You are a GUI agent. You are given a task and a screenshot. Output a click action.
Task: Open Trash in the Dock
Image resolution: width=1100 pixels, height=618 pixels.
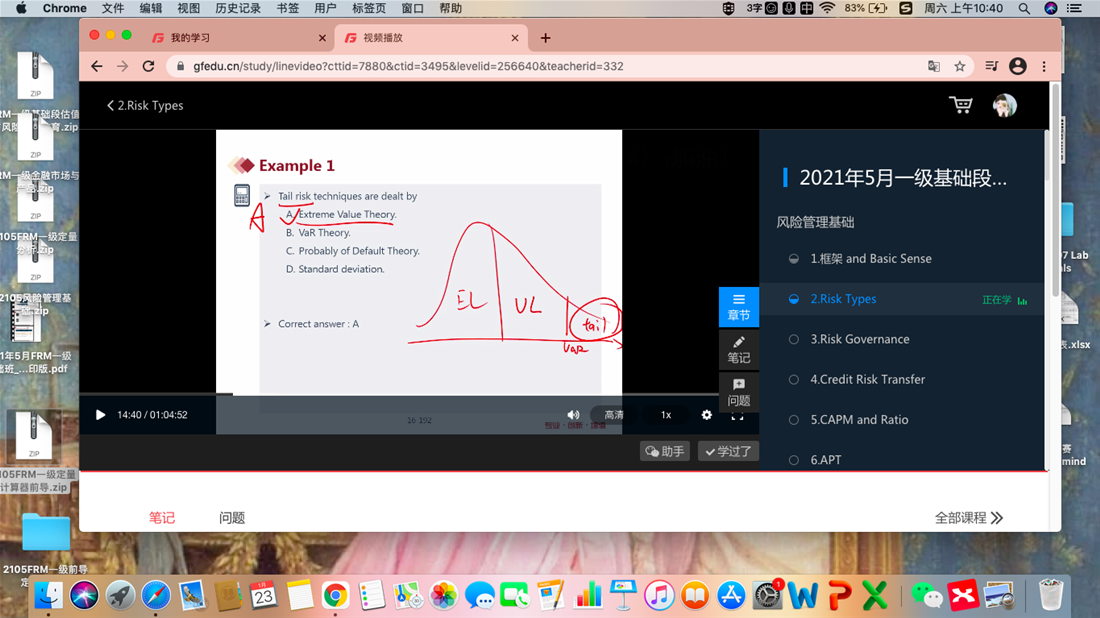(1050, 596)
